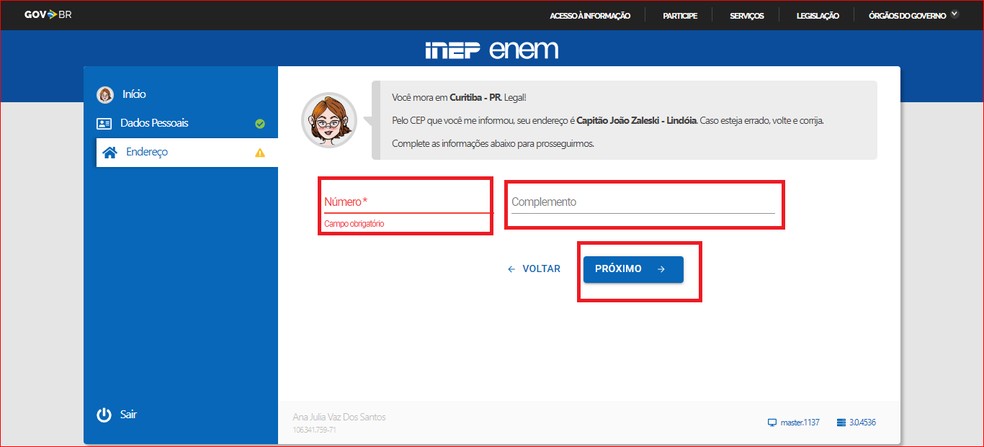Click the power icon next to Sair
The height and width of the screenshot is (447, 984).
pos(104,415)
